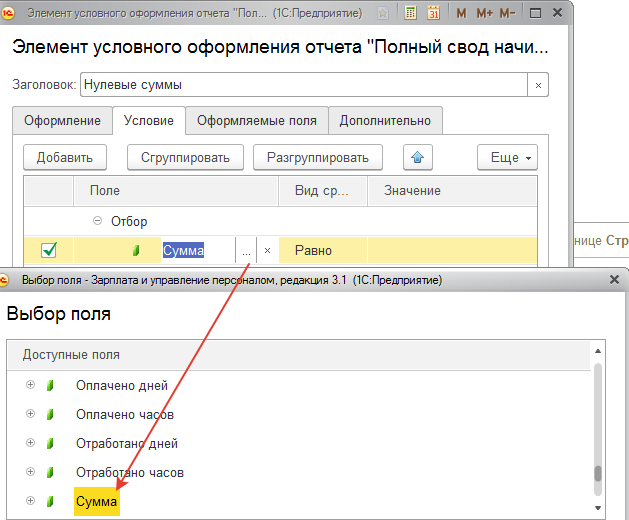Click the Заголовок input with Нулевые суммы

[x=304, y=85]
